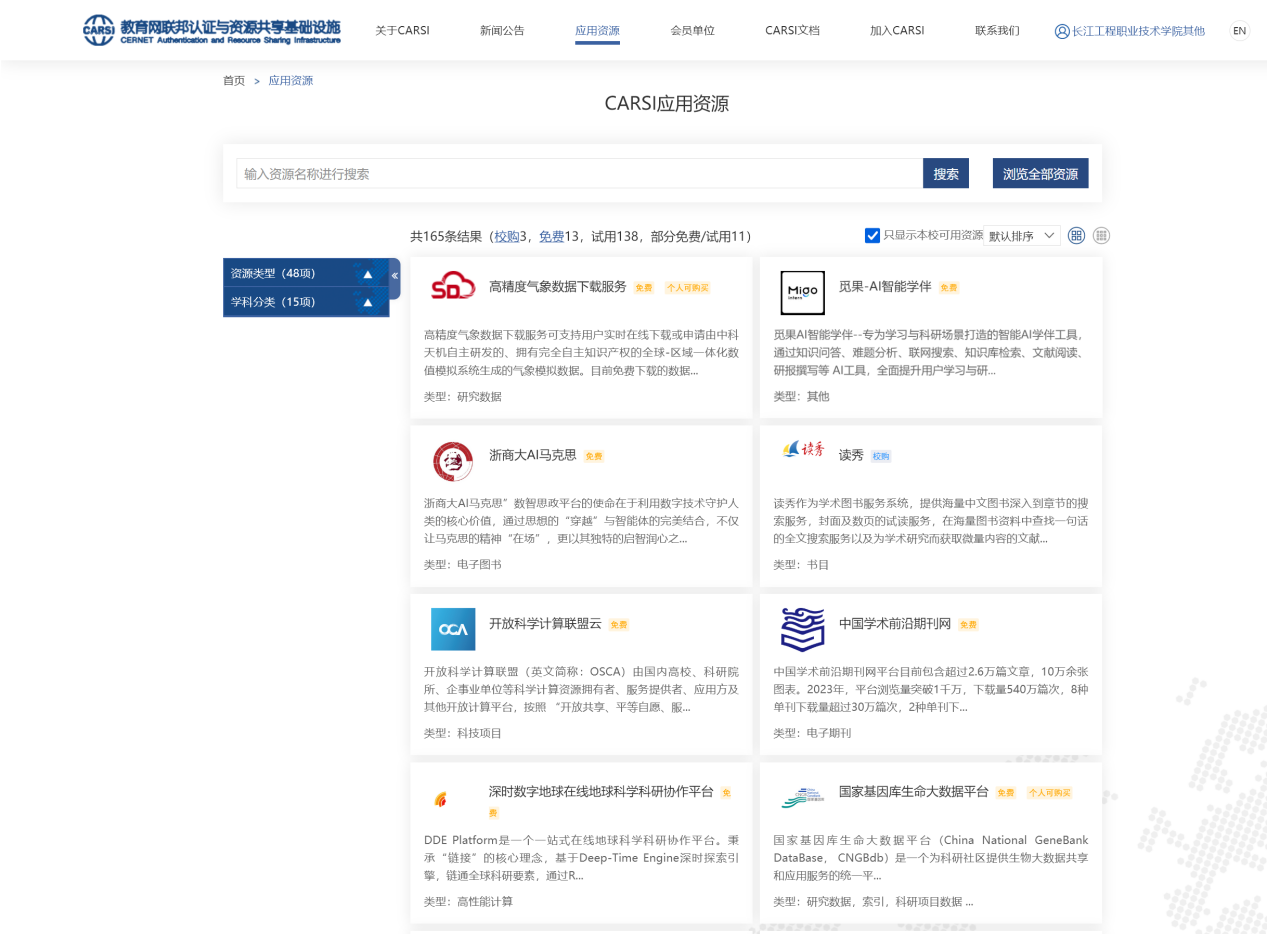Viewport: 1267px width, 934px height.
Task: Open 浙商大AI马克思 round logo
Action: click(x=453, y=461)
